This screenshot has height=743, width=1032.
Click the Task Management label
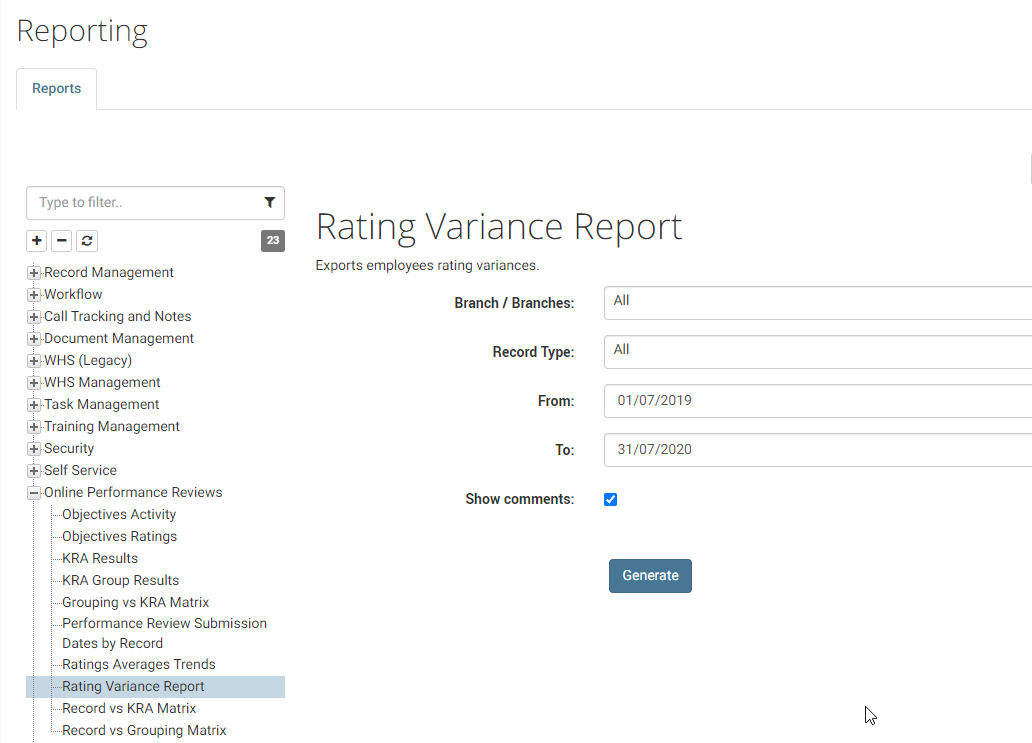pyautogui.click(x=101, y=405)
